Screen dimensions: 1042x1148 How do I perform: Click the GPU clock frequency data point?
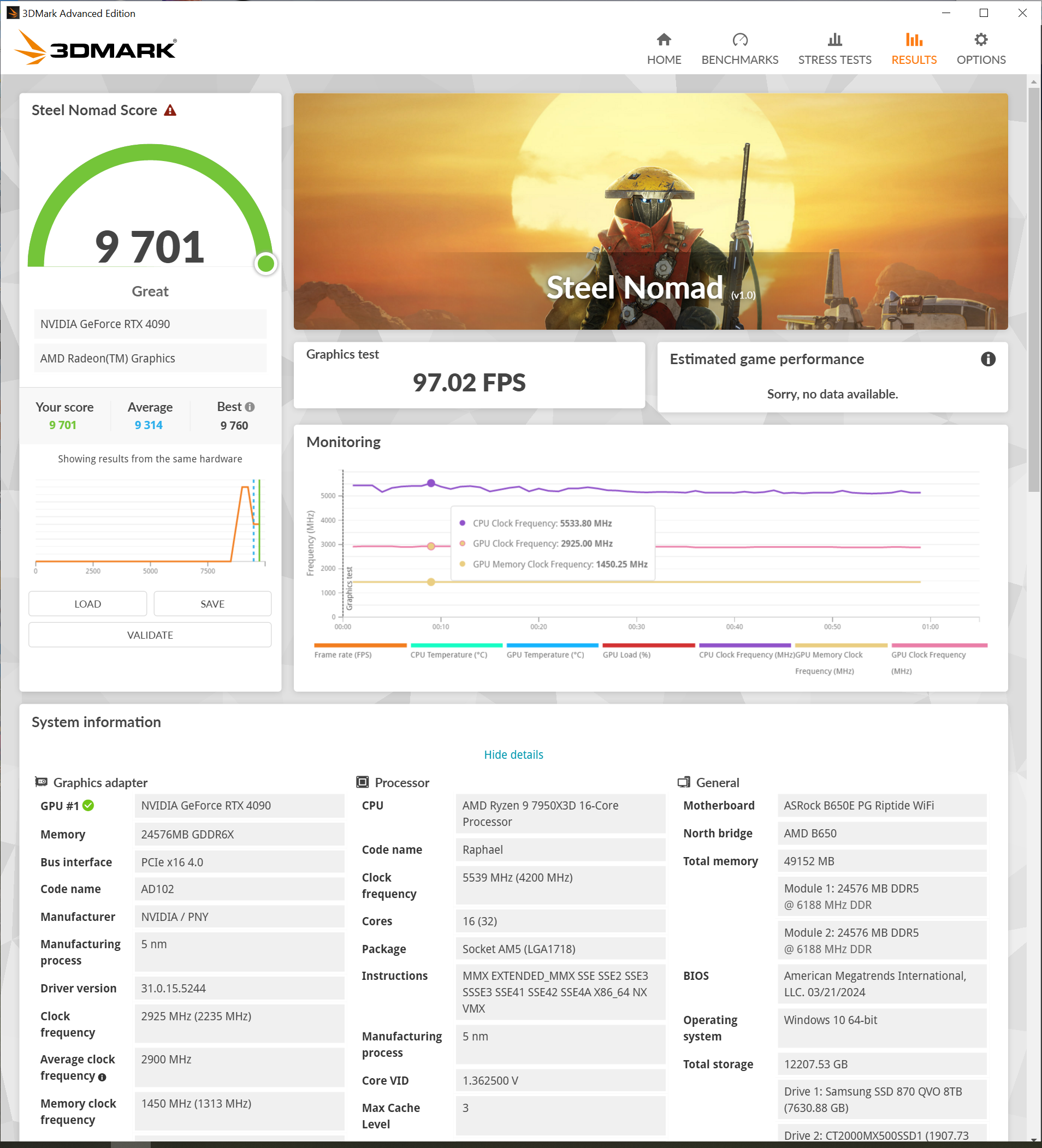pos(431,546)
